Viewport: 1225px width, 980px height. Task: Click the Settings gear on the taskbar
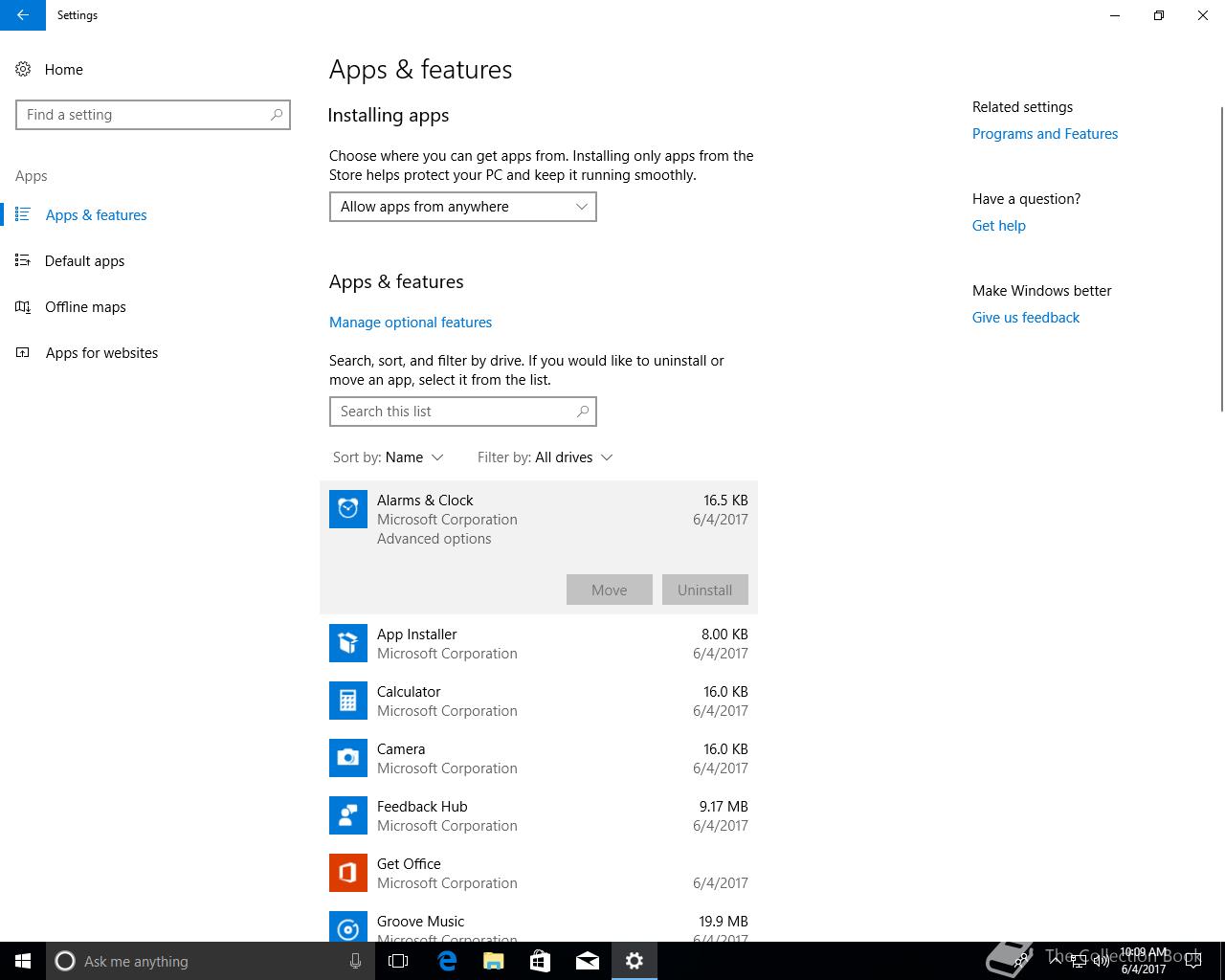pyautogui.click(x=635, y=961)
